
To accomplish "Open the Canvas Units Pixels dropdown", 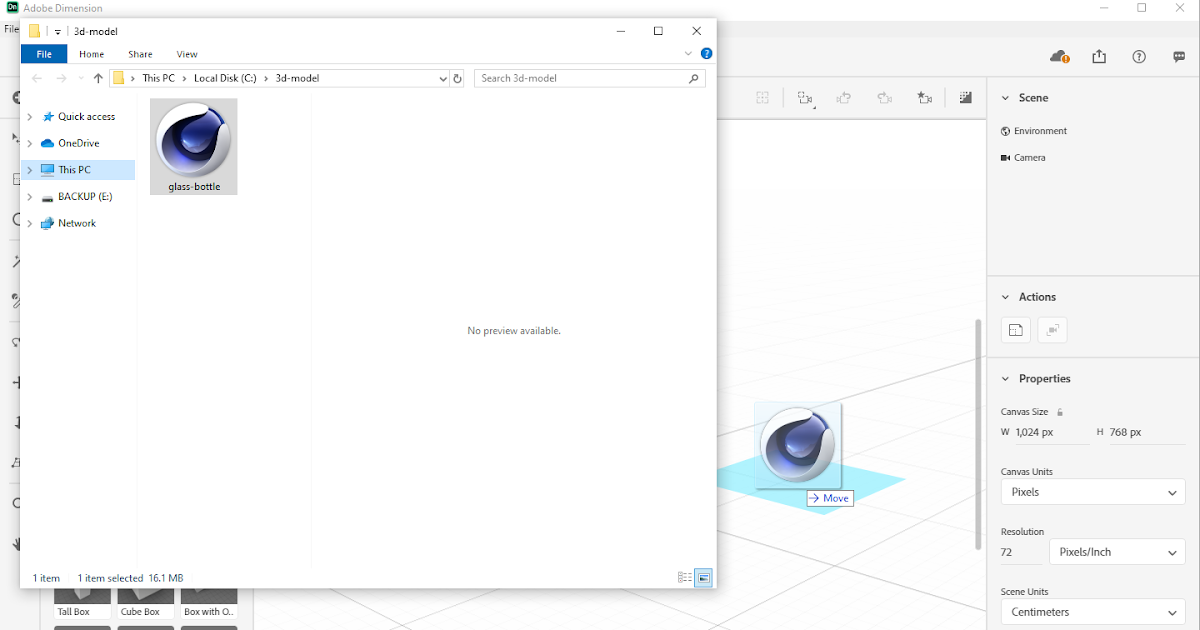I will [1093, 492].
